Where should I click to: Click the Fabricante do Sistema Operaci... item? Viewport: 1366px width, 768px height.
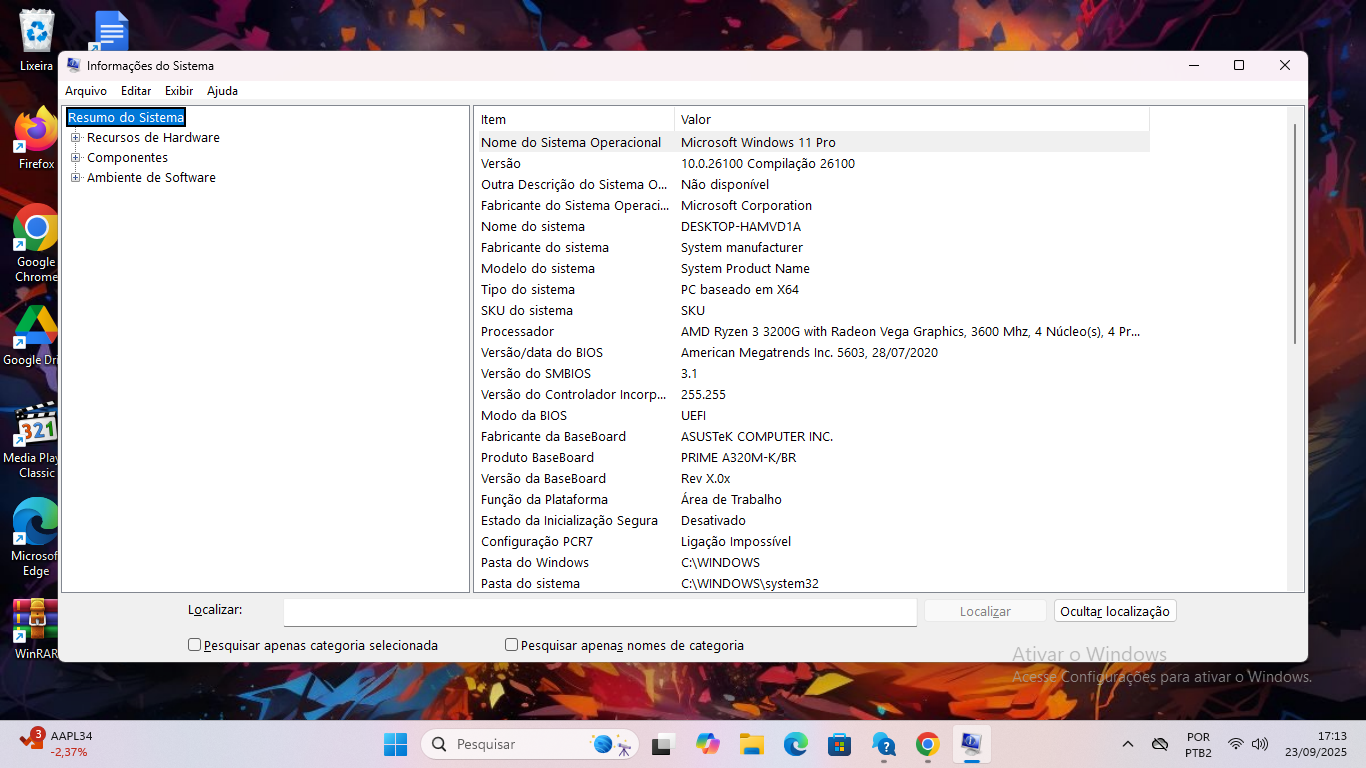pyautogui.click(x=575, y=206)
